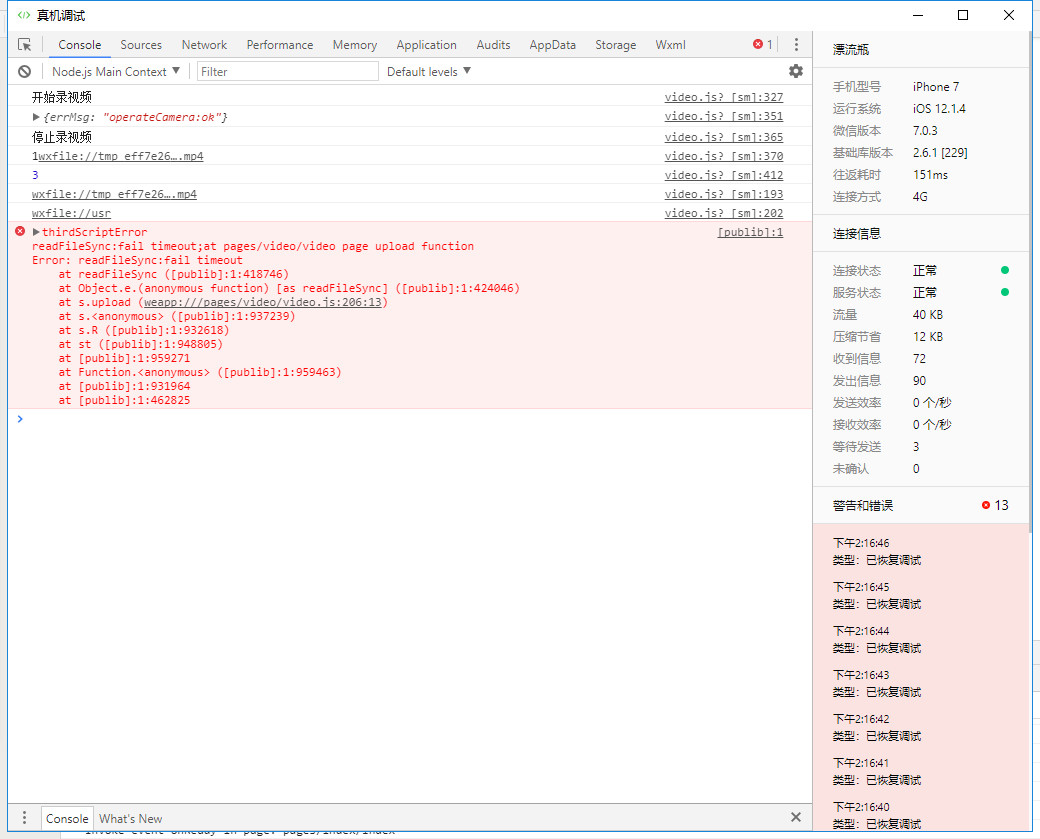
Task: Click the red error icon beside thirdScriptError
Action: coord(20,232)
